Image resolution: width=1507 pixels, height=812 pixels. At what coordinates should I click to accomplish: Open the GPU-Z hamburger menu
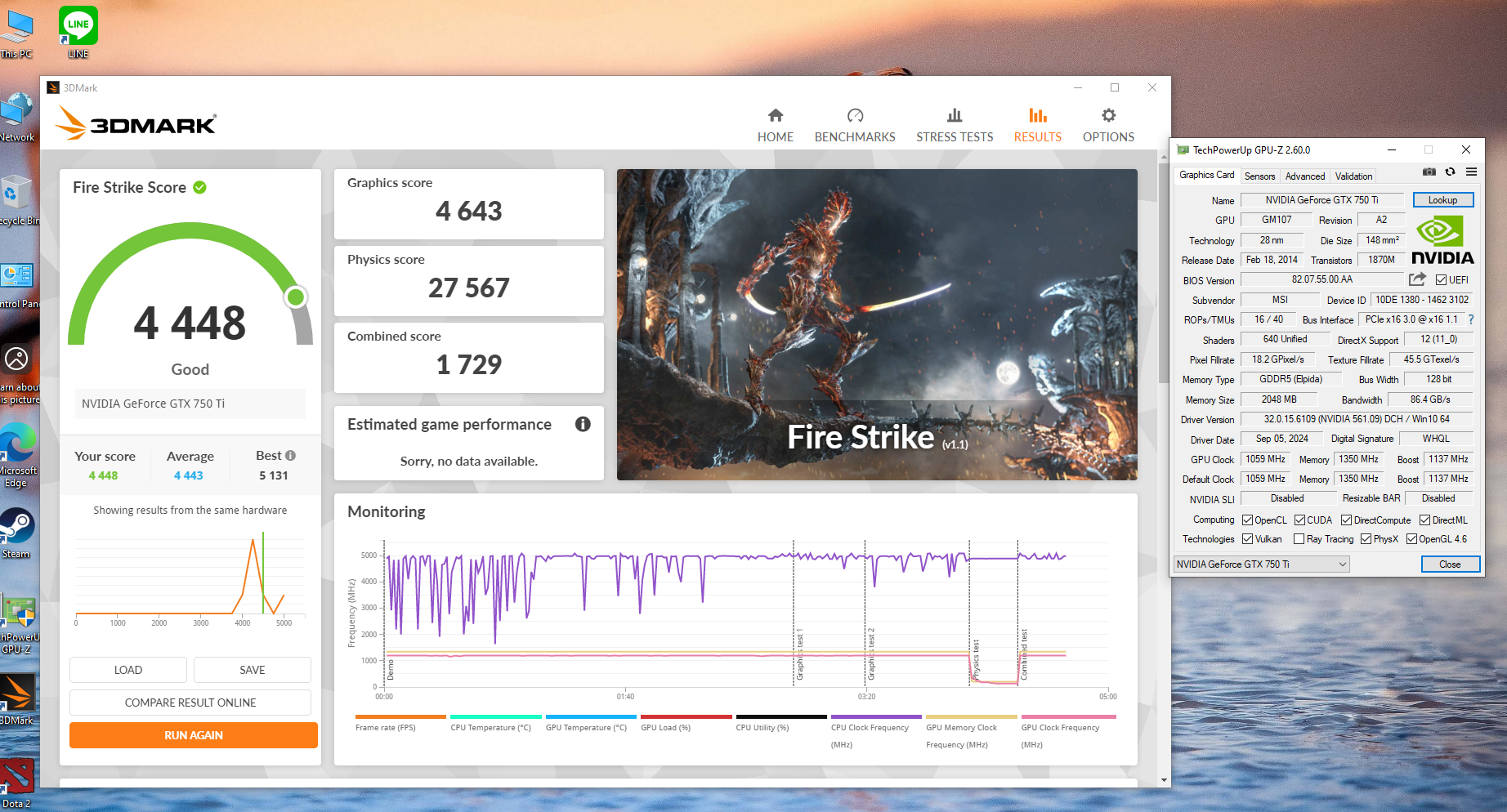pyautogui.click(x=1471, y=172)
